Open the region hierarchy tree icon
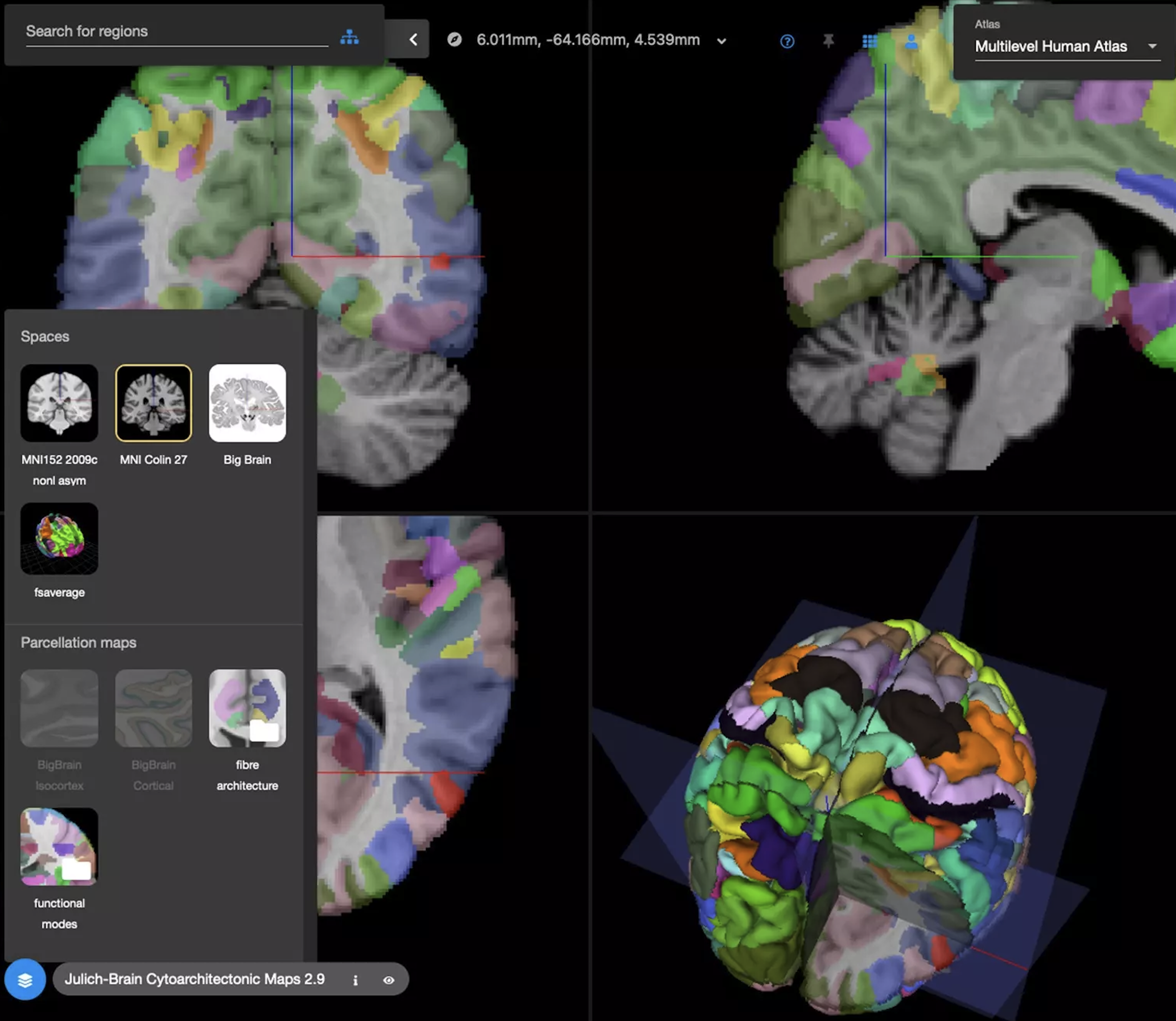This screenshot has height=1021, width=1176. pyautogui.click(x=349, y=38)
